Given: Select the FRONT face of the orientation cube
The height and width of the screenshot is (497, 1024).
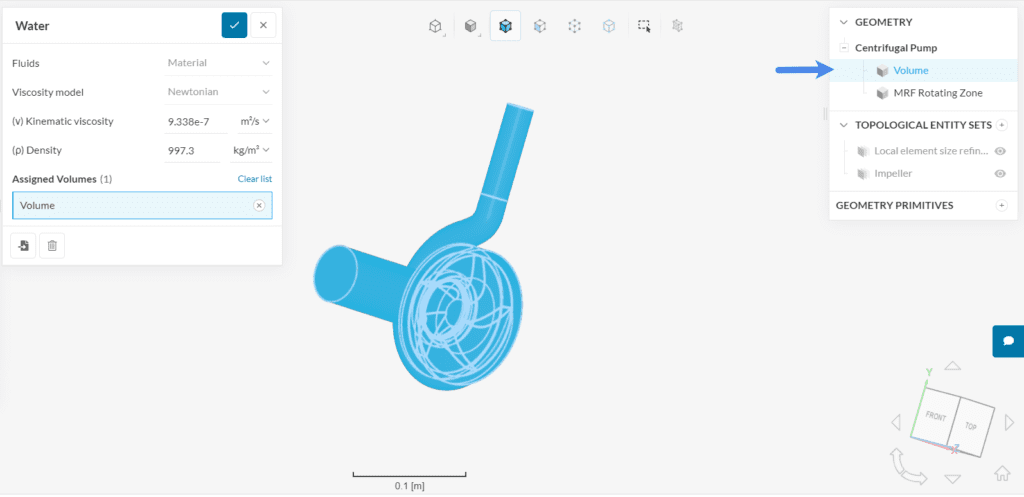Looking at the screenshot, I should click(x=936, y=417).
